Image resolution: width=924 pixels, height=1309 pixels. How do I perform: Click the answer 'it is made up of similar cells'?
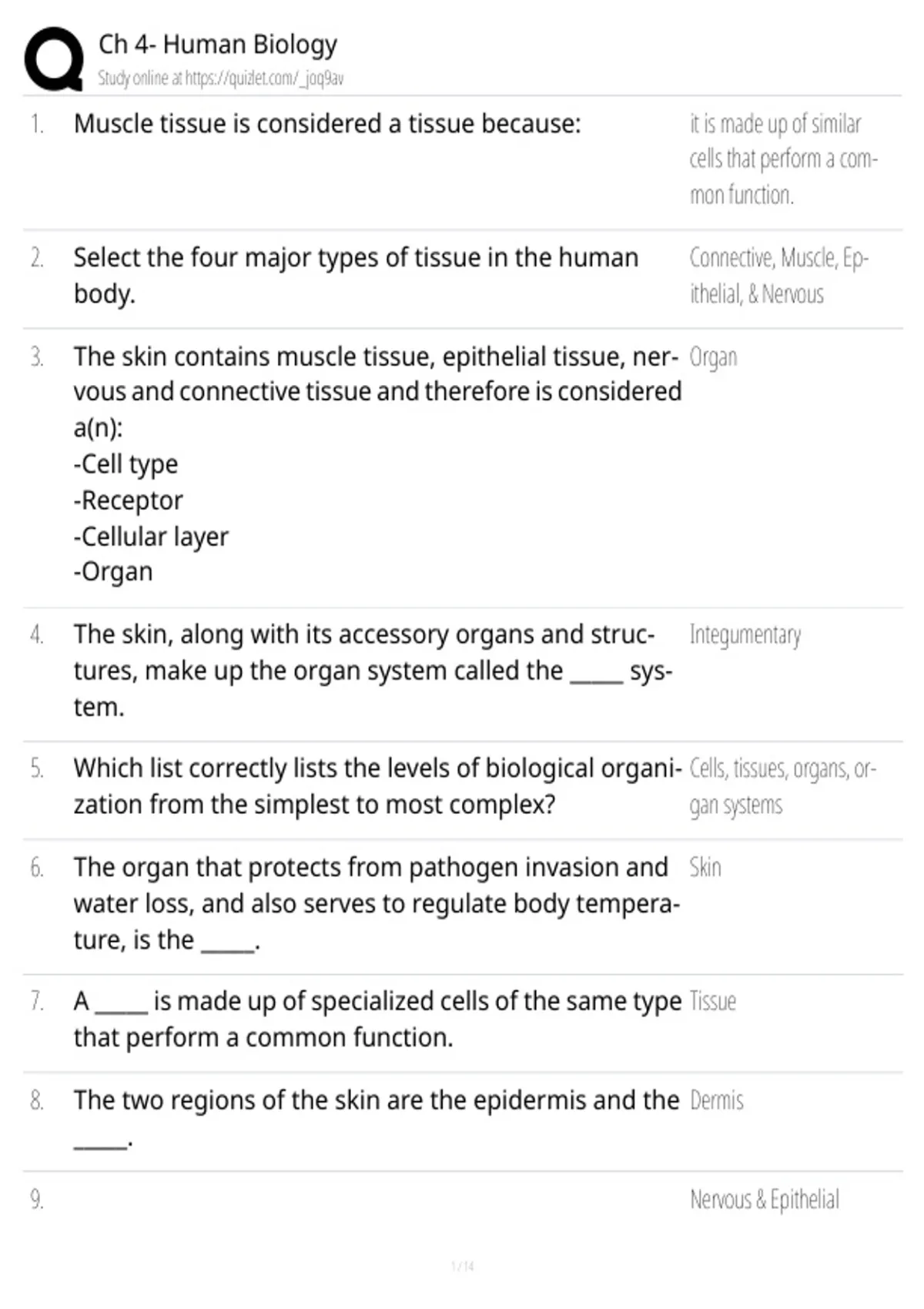(x=784, y=159)
